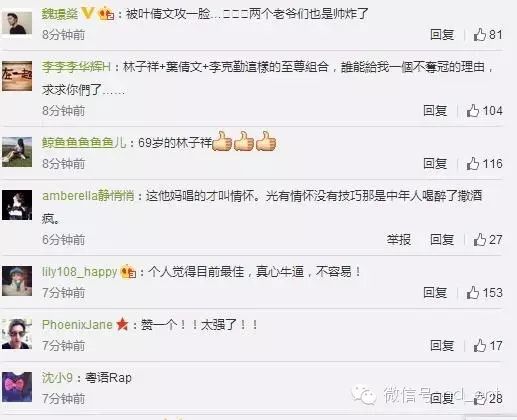Open 李李李华辉H's profile link
Screen dimensions: 517x420
click(x=76, y=67)
